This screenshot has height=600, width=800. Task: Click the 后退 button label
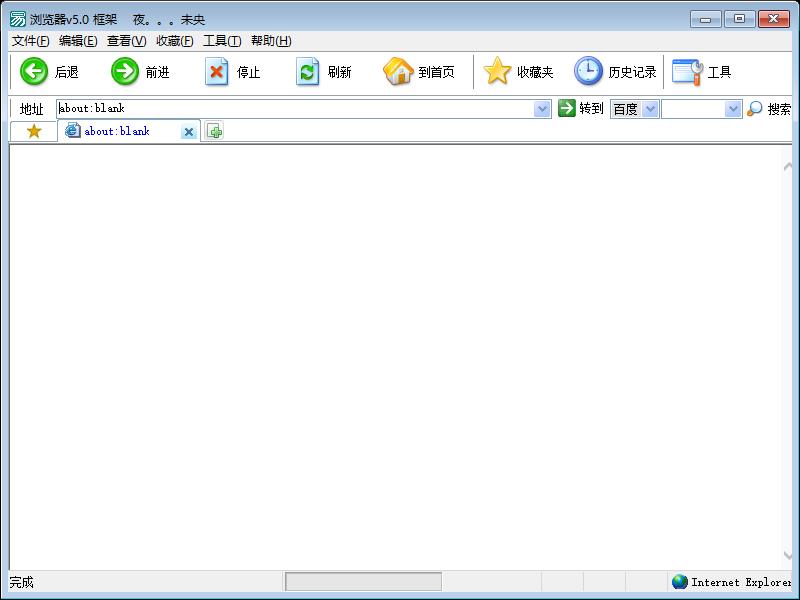click(66, 72)
